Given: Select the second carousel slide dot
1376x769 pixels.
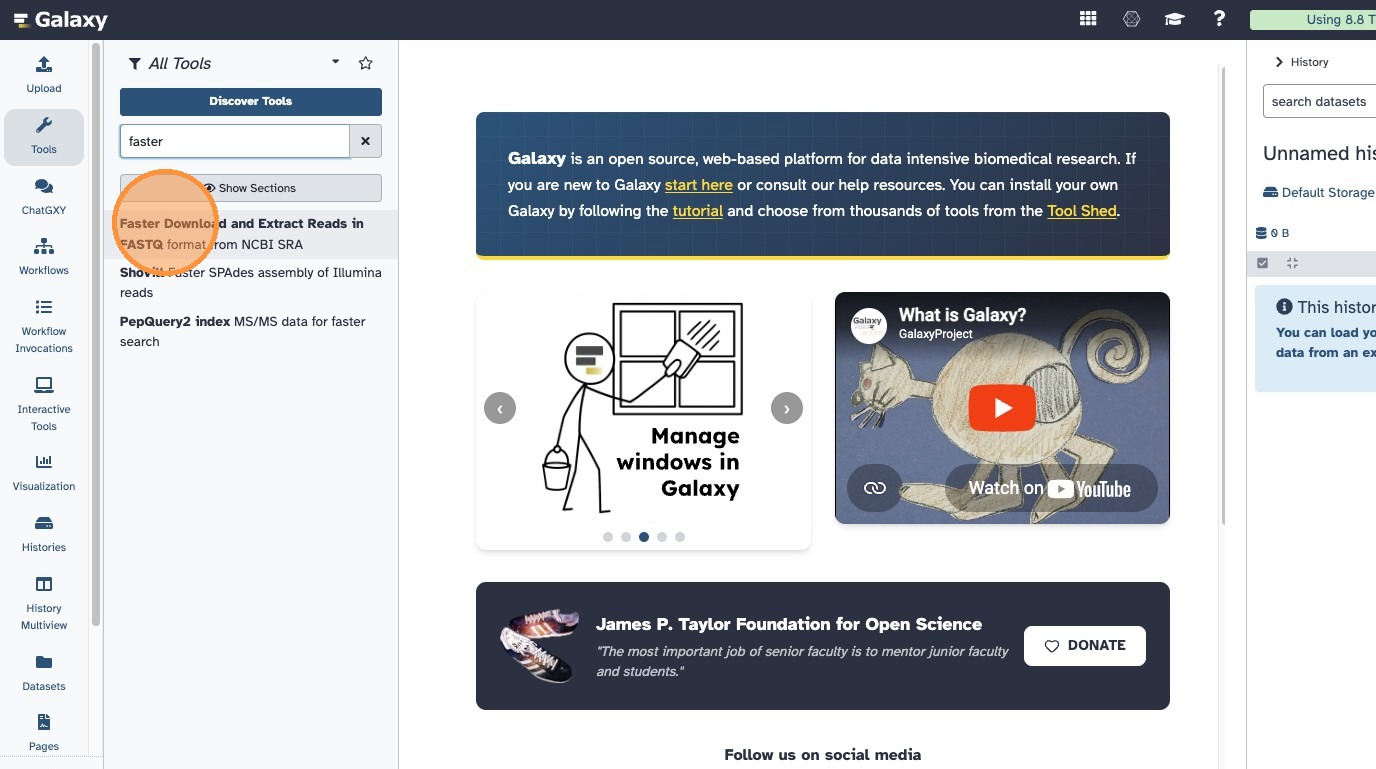Looking at the screenshot, I should pyautogui.click(x=626, y=537).
